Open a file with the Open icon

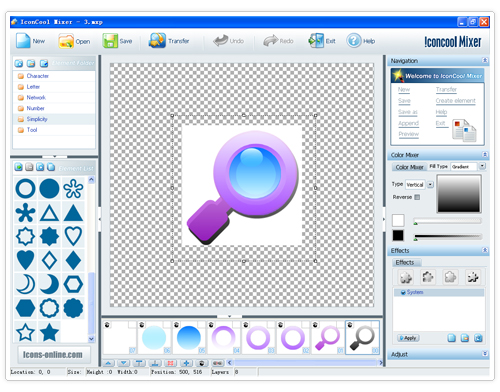tap(66, 41)
